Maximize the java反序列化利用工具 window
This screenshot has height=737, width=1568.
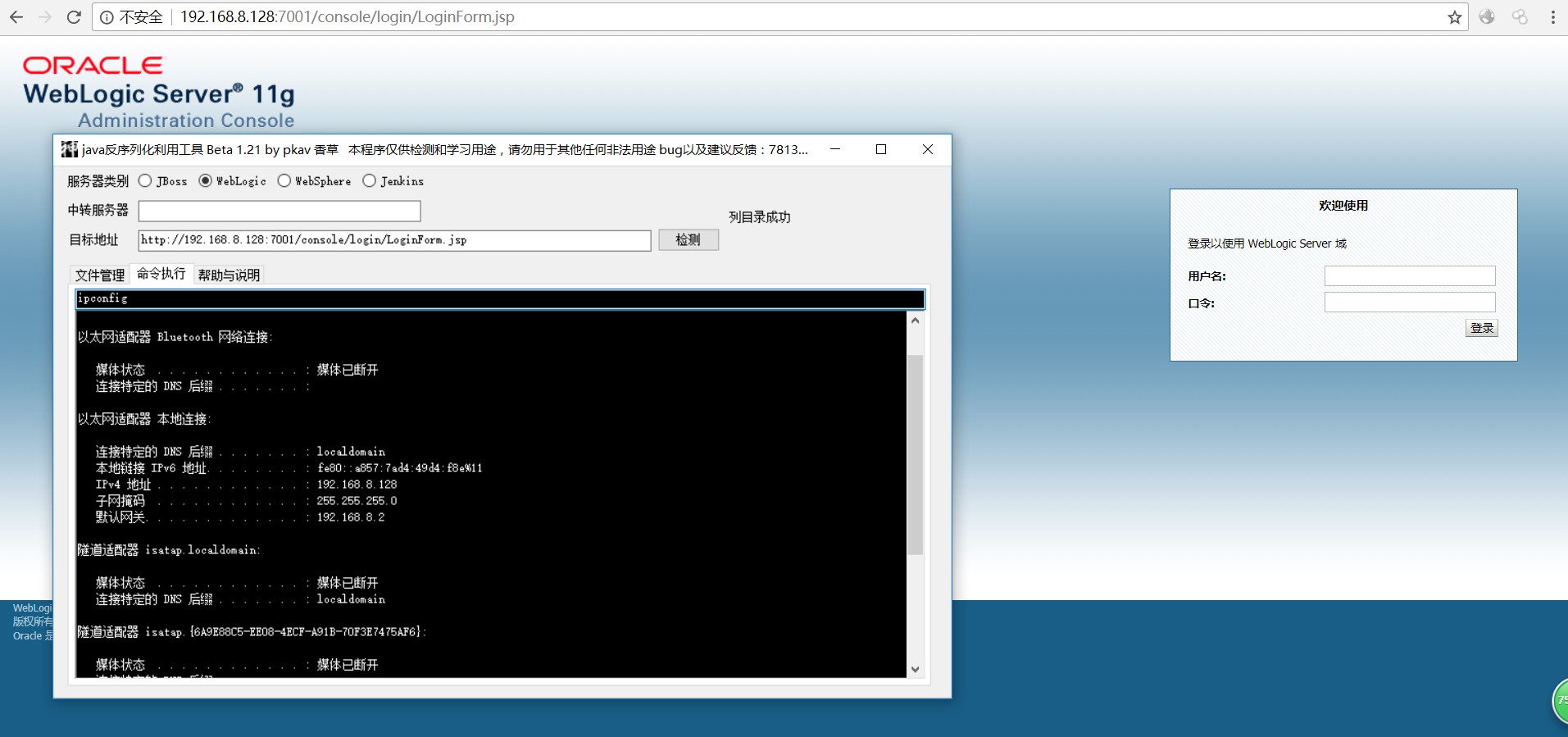pos(881,149)
